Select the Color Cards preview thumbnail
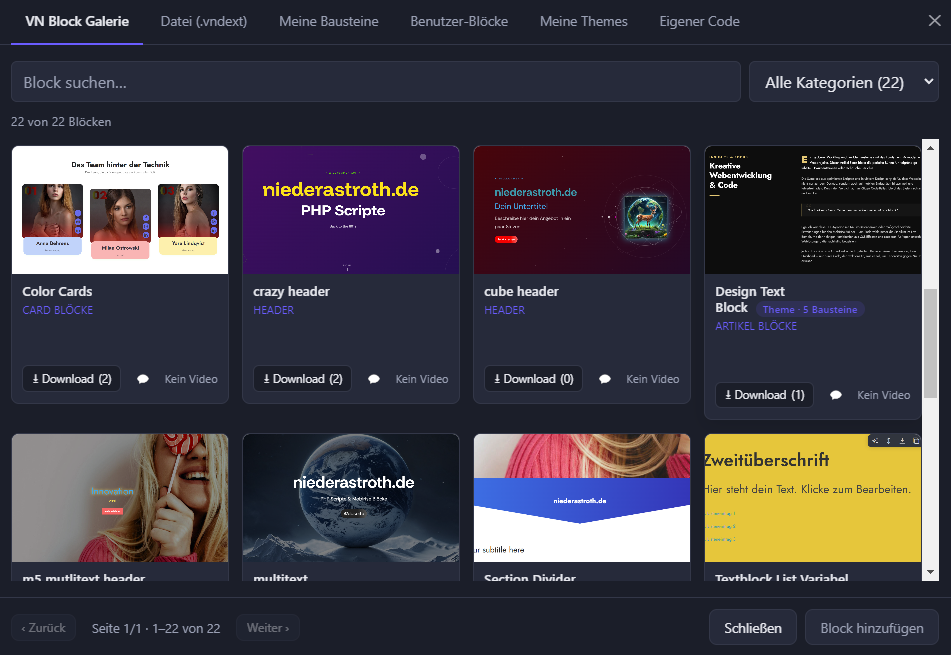 pyautogui.click(x=120, y=210)
